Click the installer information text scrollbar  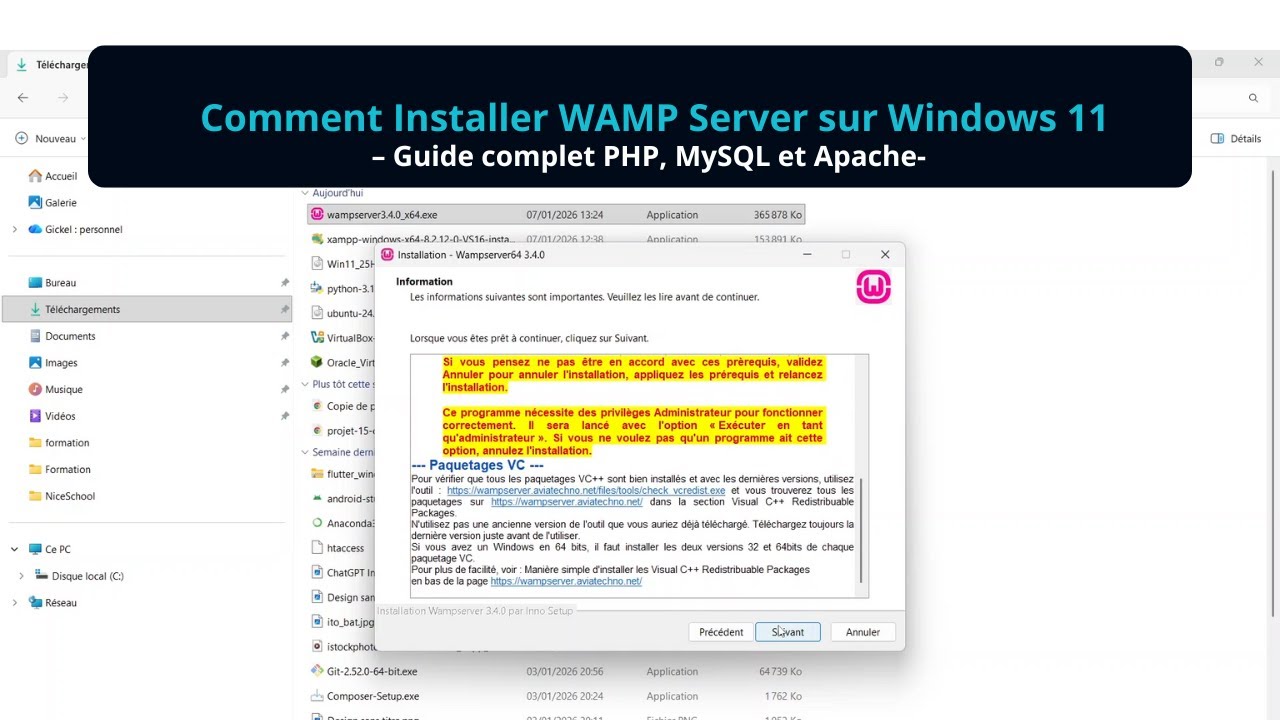(861, 530)
